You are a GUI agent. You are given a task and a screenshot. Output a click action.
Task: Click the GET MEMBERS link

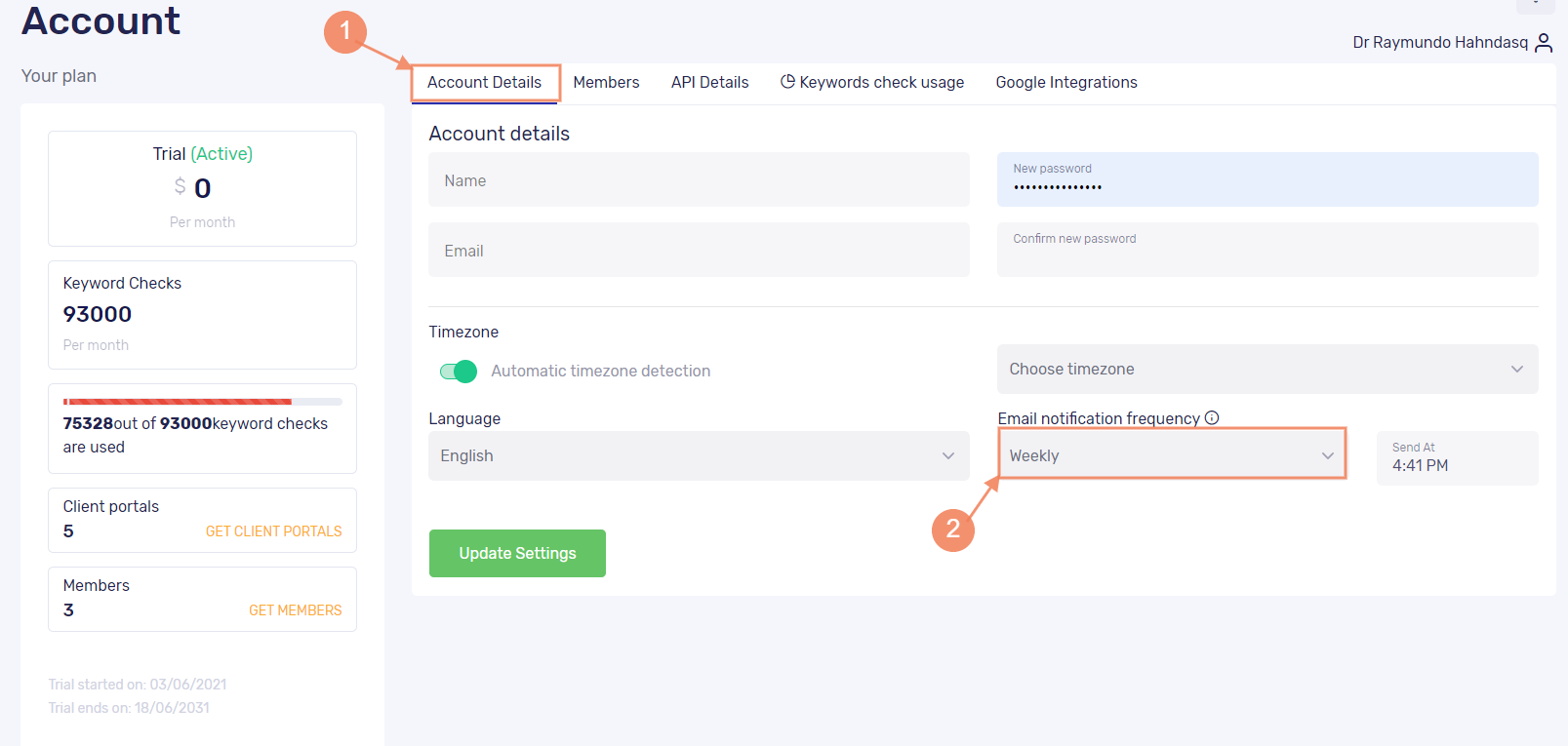tap(295, 610)
